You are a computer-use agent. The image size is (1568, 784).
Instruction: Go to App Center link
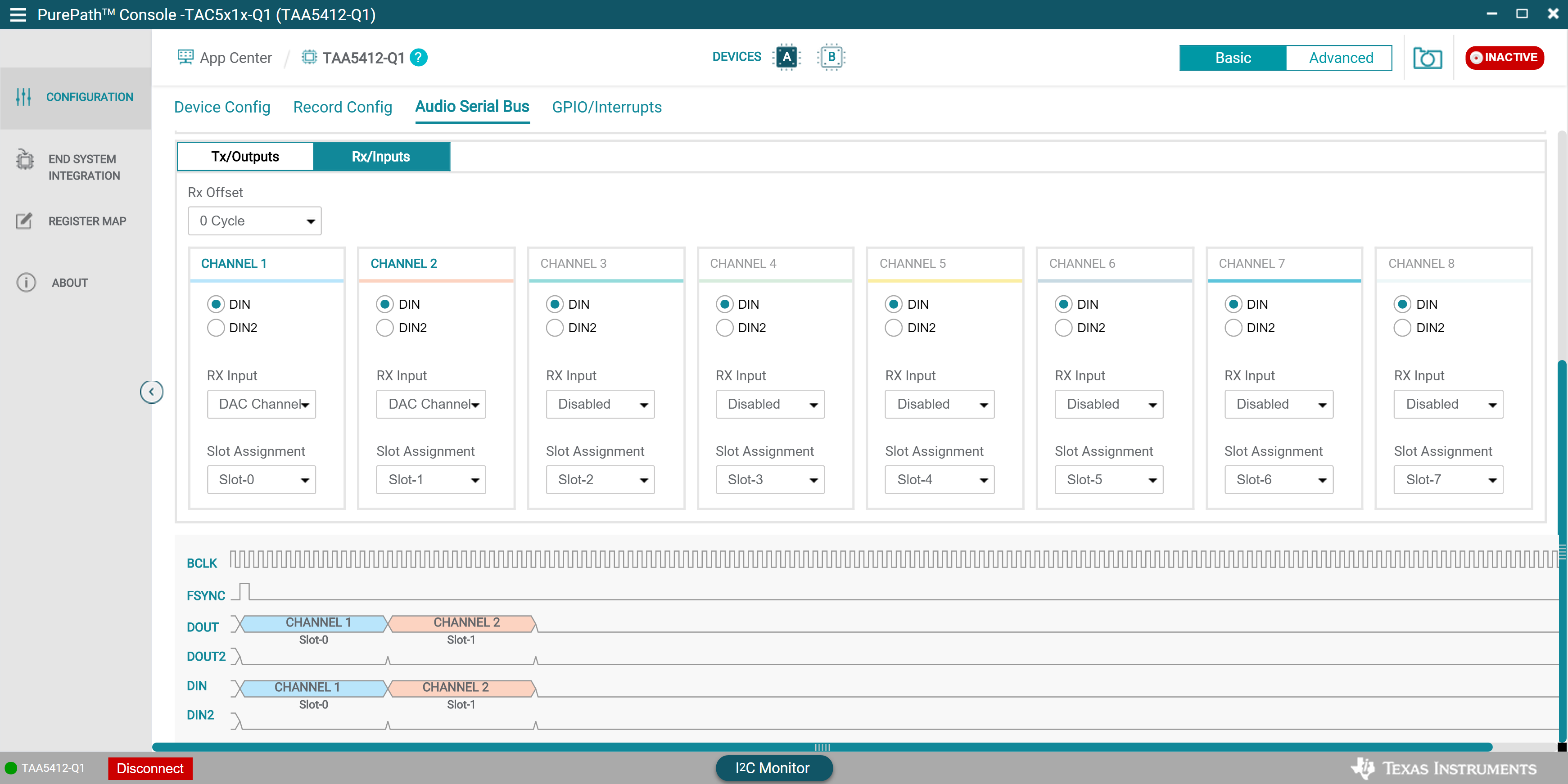point(235,58)
